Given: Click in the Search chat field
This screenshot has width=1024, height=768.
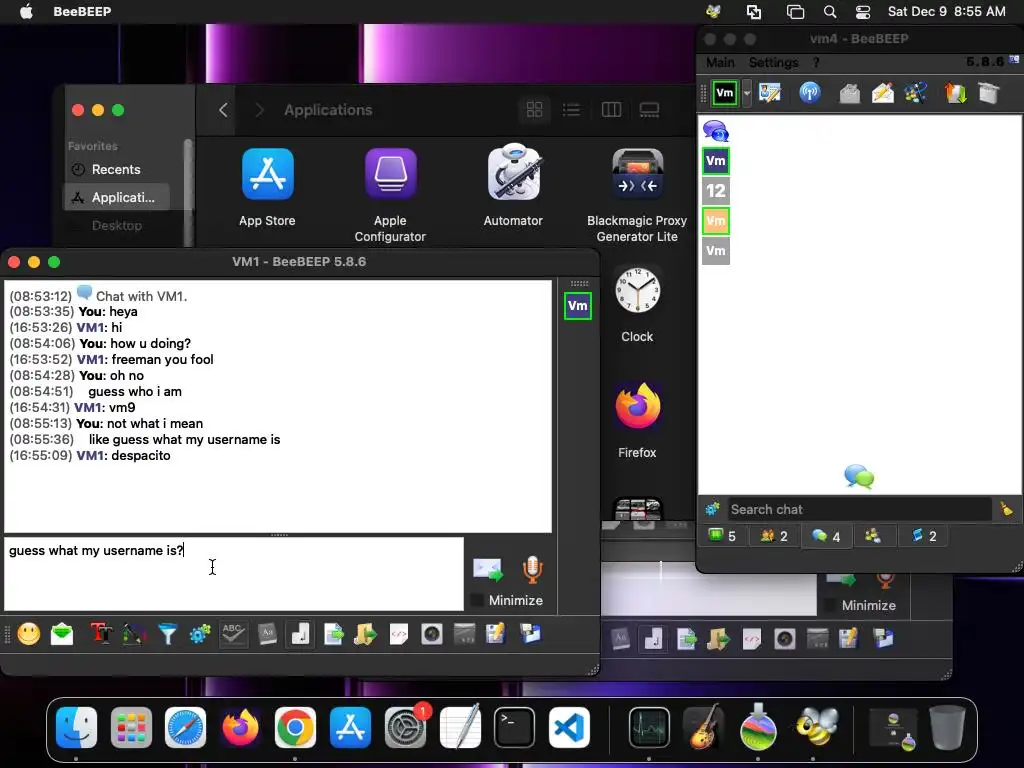Looking at the screenshot, I should click(x=860, y=509).
